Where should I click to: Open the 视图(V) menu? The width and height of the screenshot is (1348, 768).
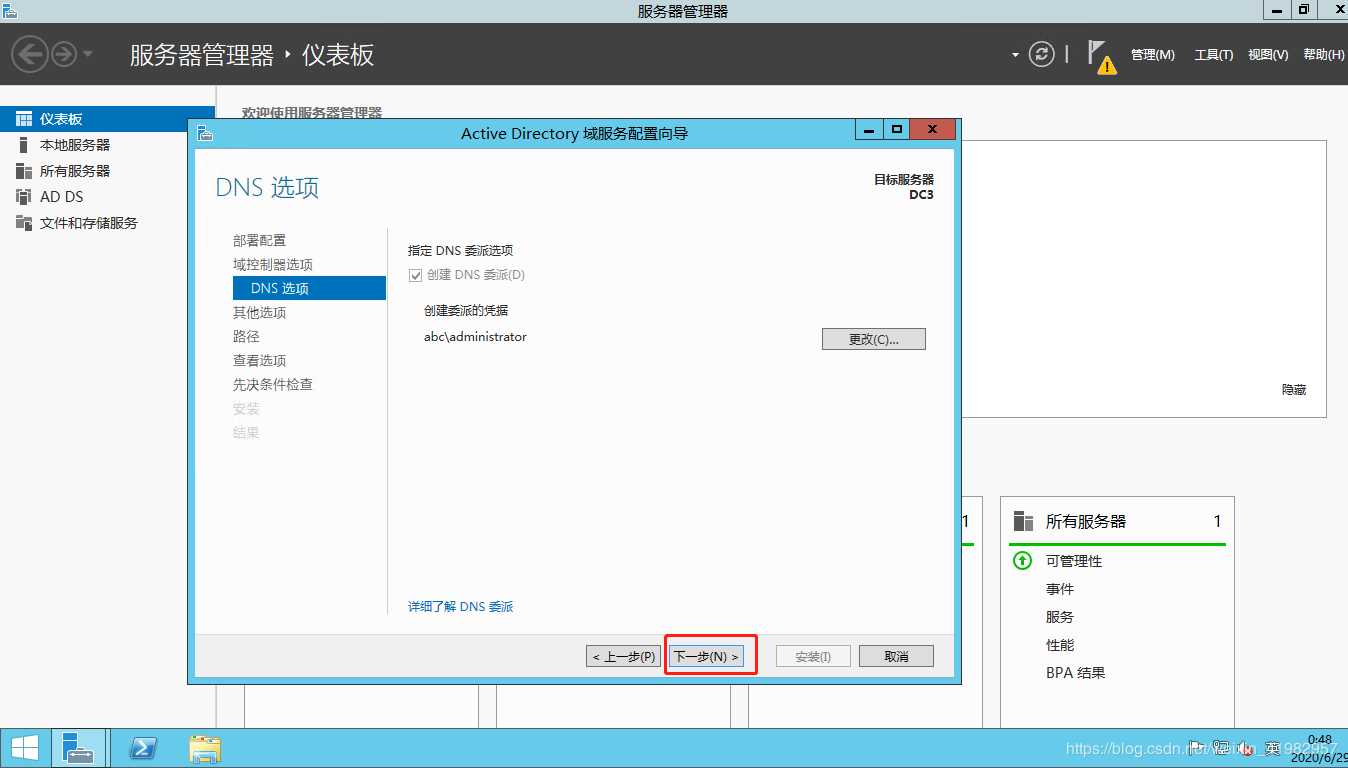[1268, 55]
